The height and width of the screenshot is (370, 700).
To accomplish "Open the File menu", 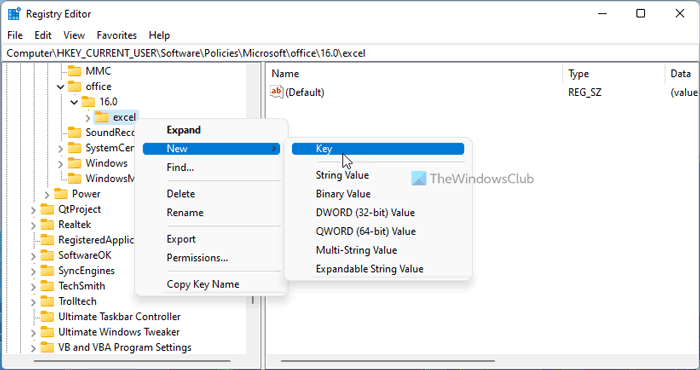I will [15, 35].
